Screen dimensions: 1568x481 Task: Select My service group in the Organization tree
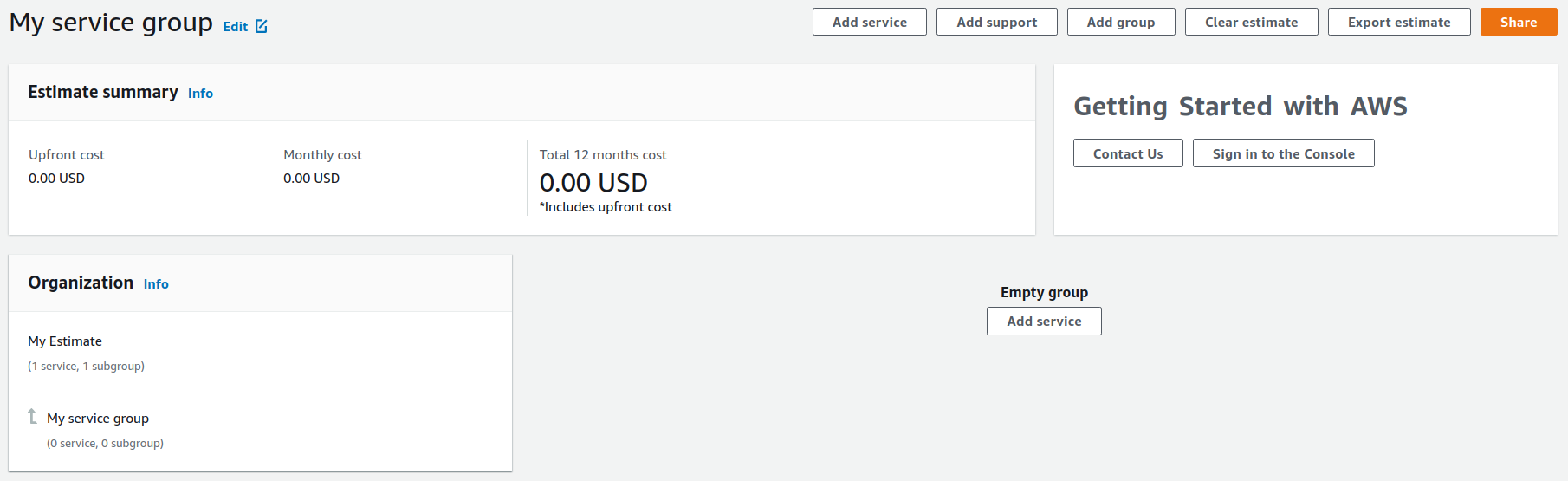(98, 419)
